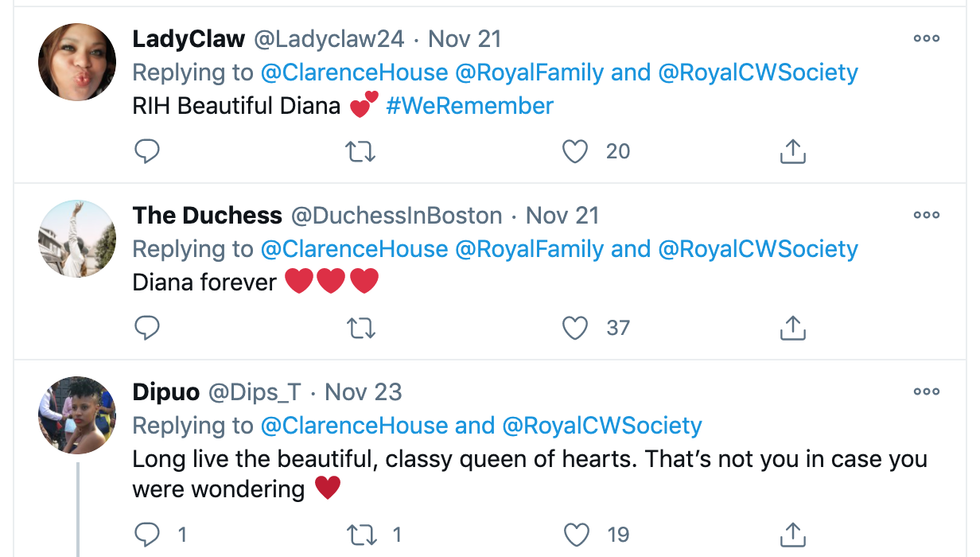
Task: Like The Duchess's tweet with 37 likes
Action: pos(575,327)
